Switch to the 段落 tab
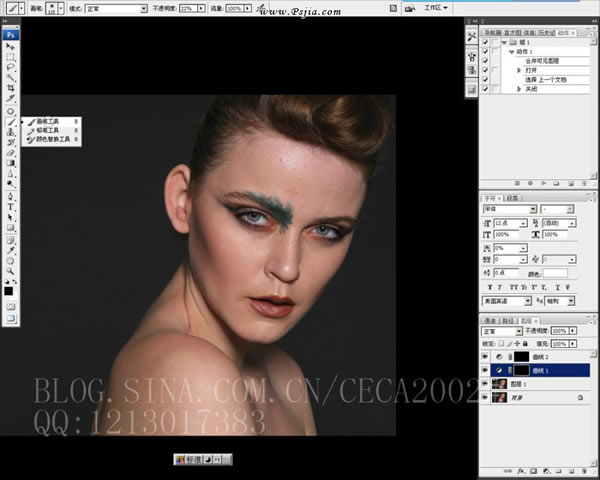Image resolution: width=600 pixels, height=480 pixels. (x=512, y=198)
